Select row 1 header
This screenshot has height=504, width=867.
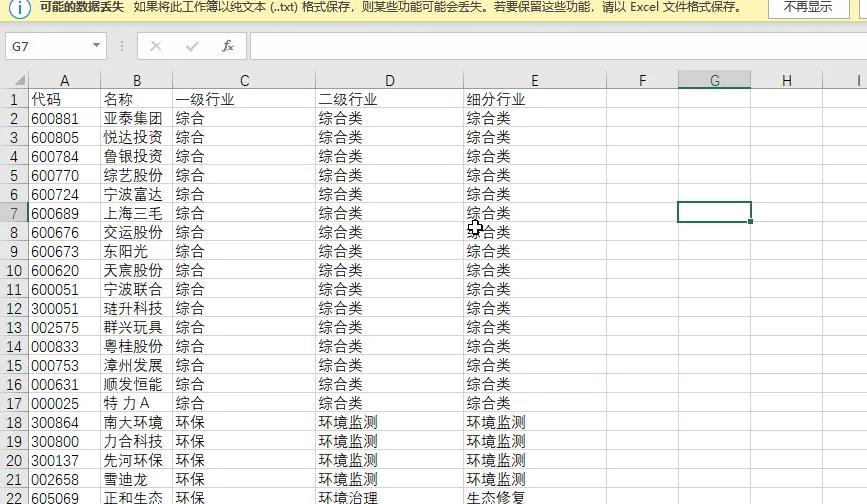14,99
